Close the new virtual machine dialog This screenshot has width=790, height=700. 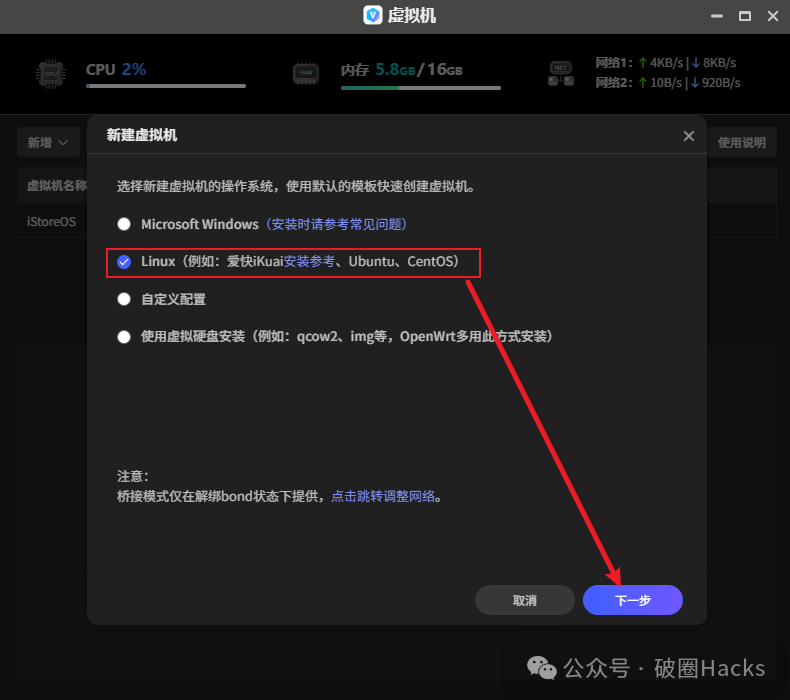tap(688, 136)
